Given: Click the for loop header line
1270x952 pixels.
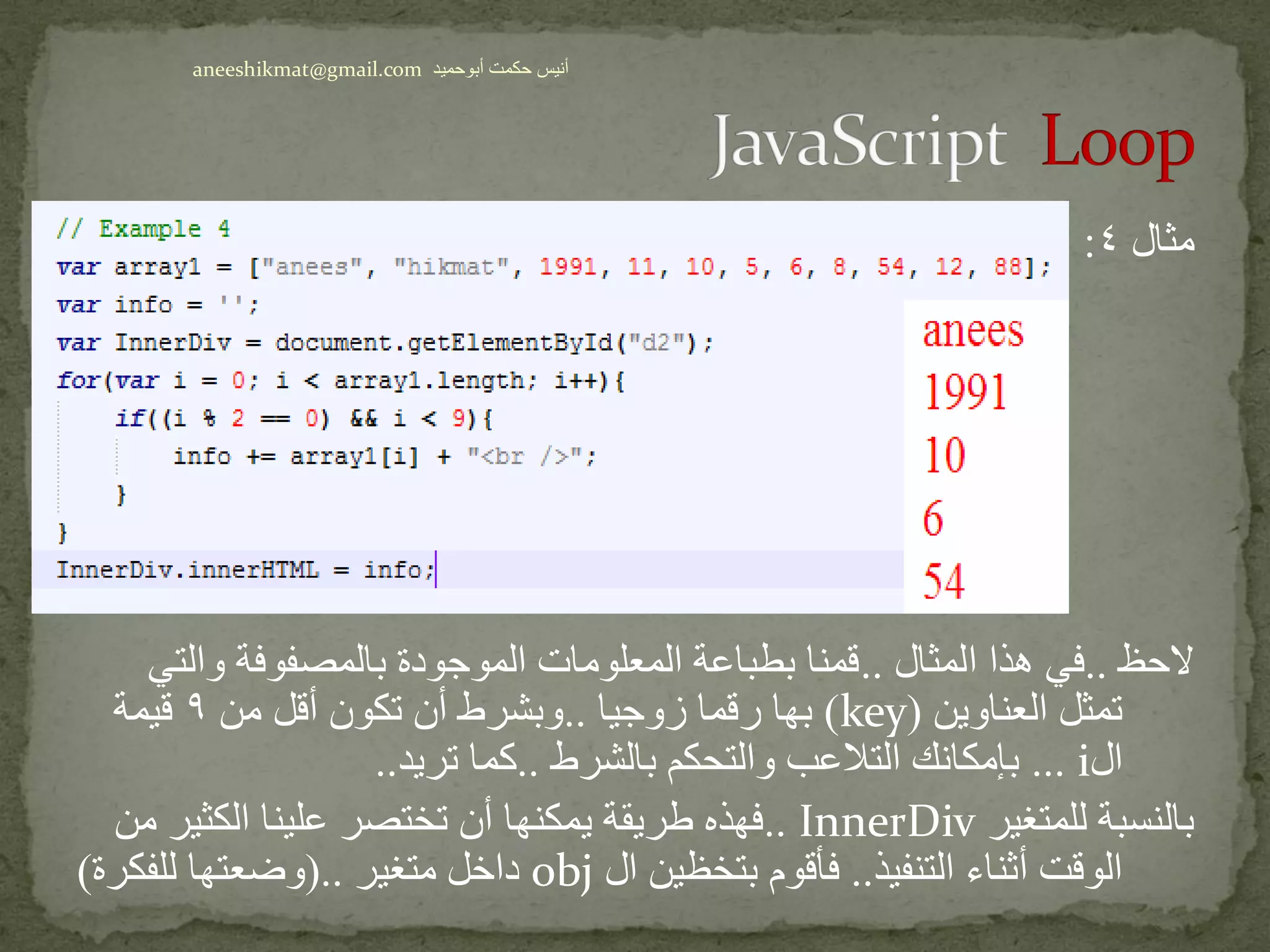Looking at the screenshot, I should (x=340, y=381).
